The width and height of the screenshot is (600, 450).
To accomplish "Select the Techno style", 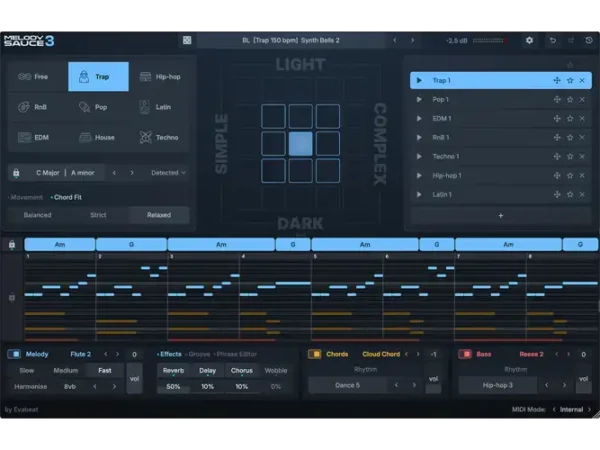I will [x=159, y=137].
